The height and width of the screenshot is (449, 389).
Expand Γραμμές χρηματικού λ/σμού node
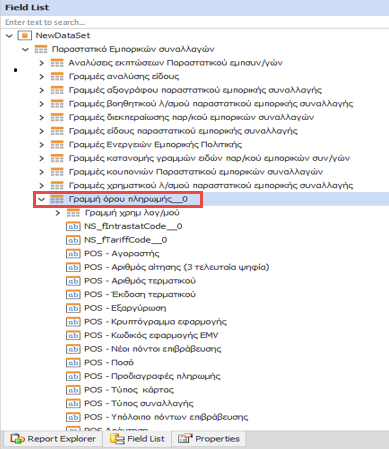click(x=41, y=186)
